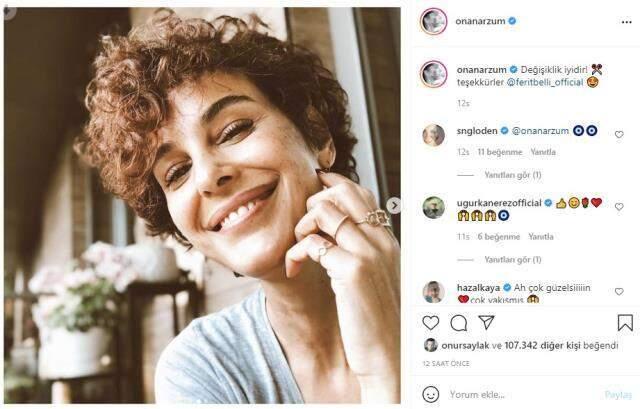View the '107.342 diğer kişi' likes list
Viewport: 640px width, 409px height.
537,344
